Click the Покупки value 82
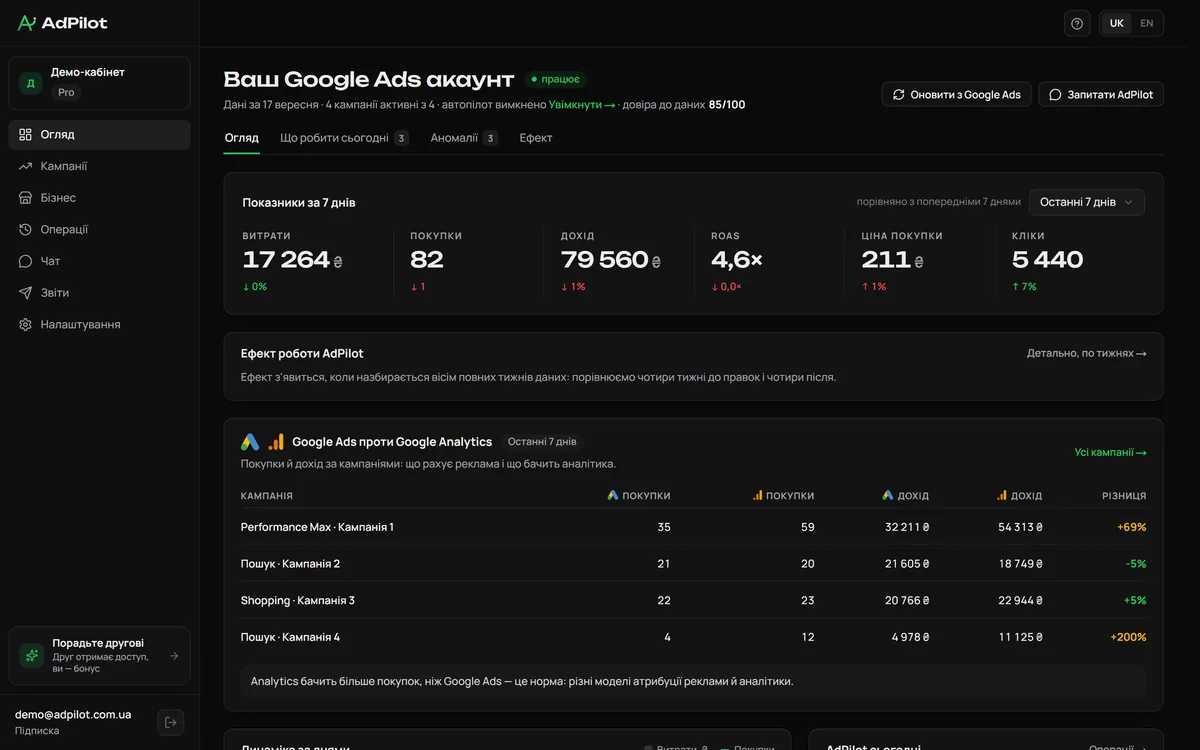The image size is (1200, 750). [x=427, y=260]
